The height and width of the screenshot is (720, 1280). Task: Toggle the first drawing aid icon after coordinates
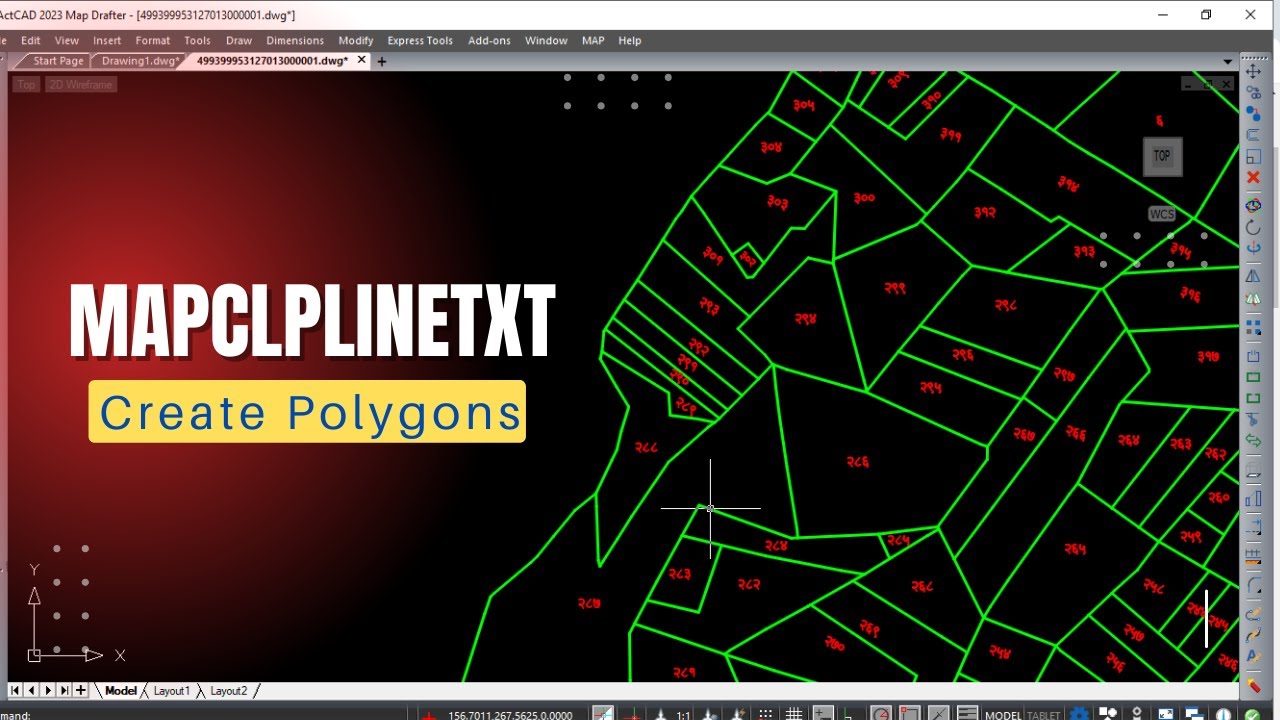[603, 713]
